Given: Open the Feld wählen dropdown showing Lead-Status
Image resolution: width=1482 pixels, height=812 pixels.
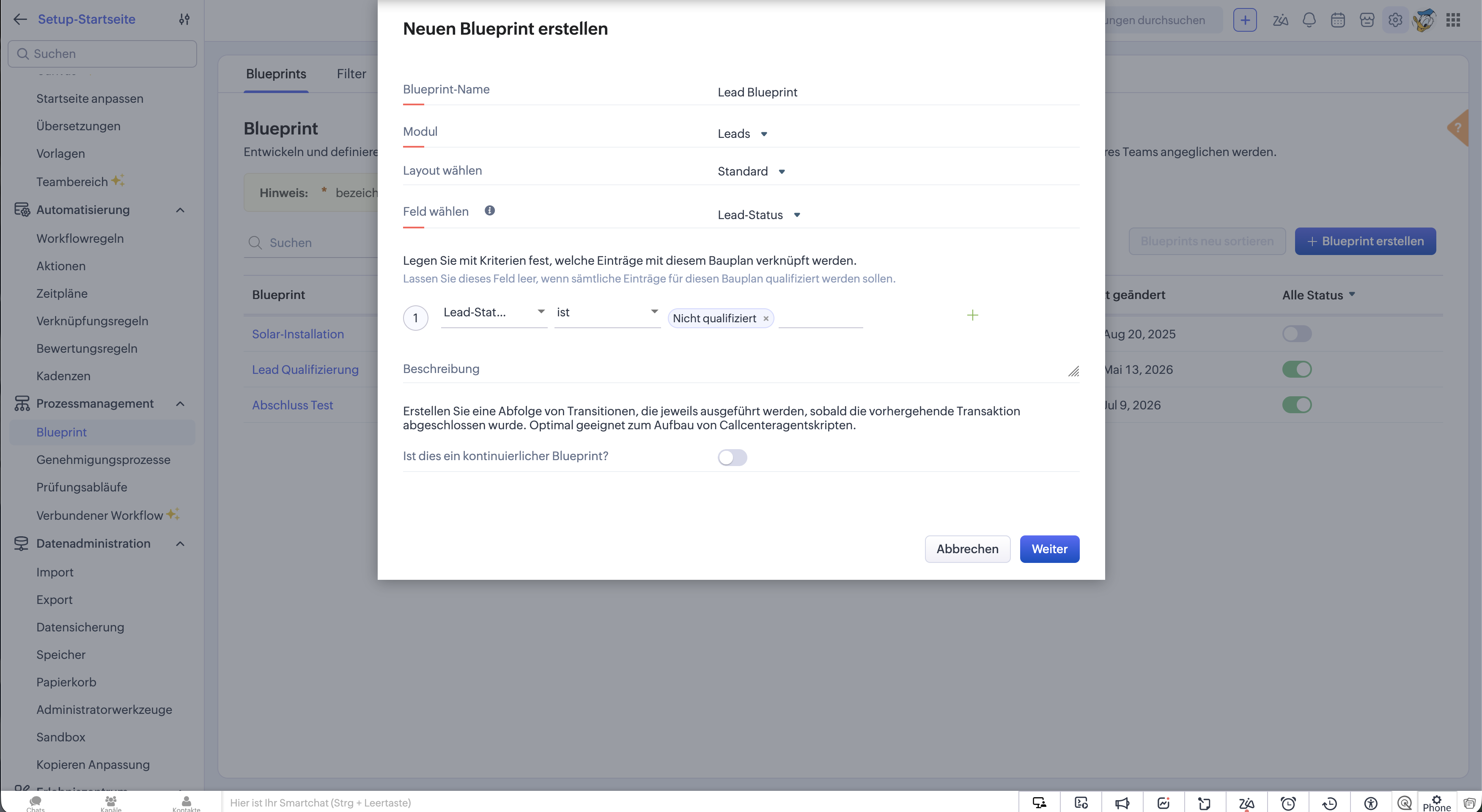Looking at the screenshot, I should 759,215.
